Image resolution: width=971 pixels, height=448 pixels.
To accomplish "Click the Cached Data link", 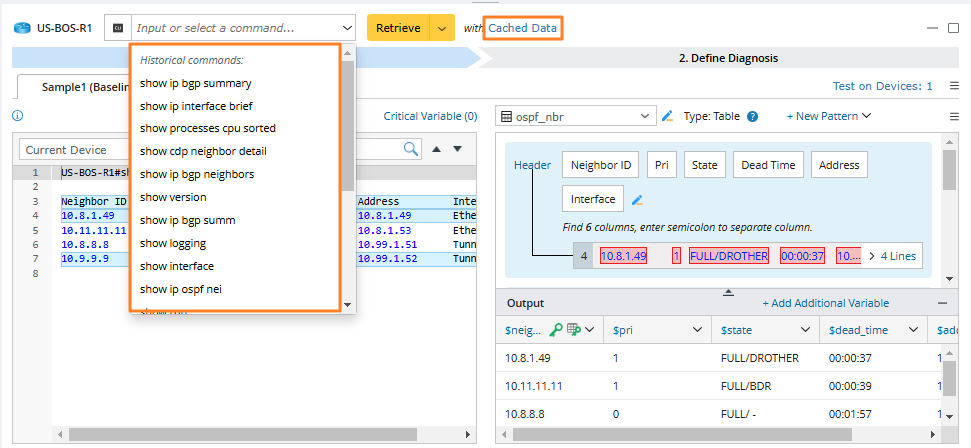I will click(x=523, y=28).
